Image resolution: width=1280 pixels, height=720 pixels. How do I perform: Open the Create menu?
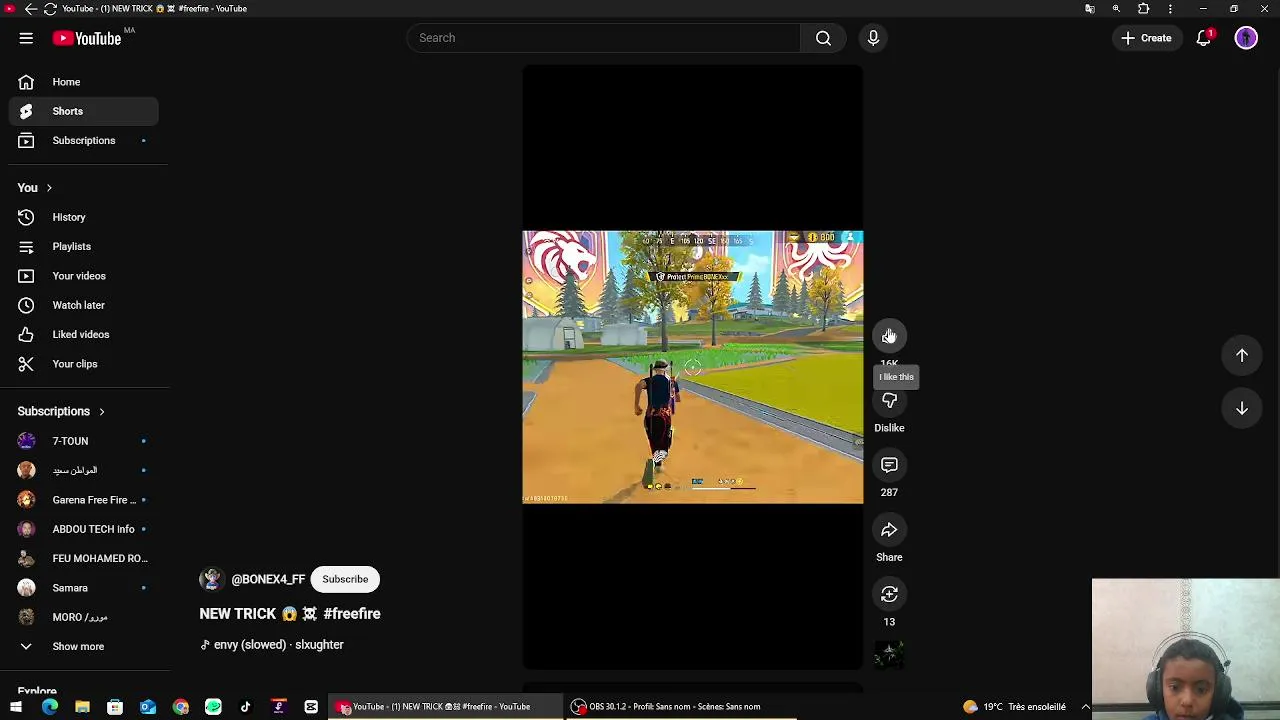[x=1147, y=38]
